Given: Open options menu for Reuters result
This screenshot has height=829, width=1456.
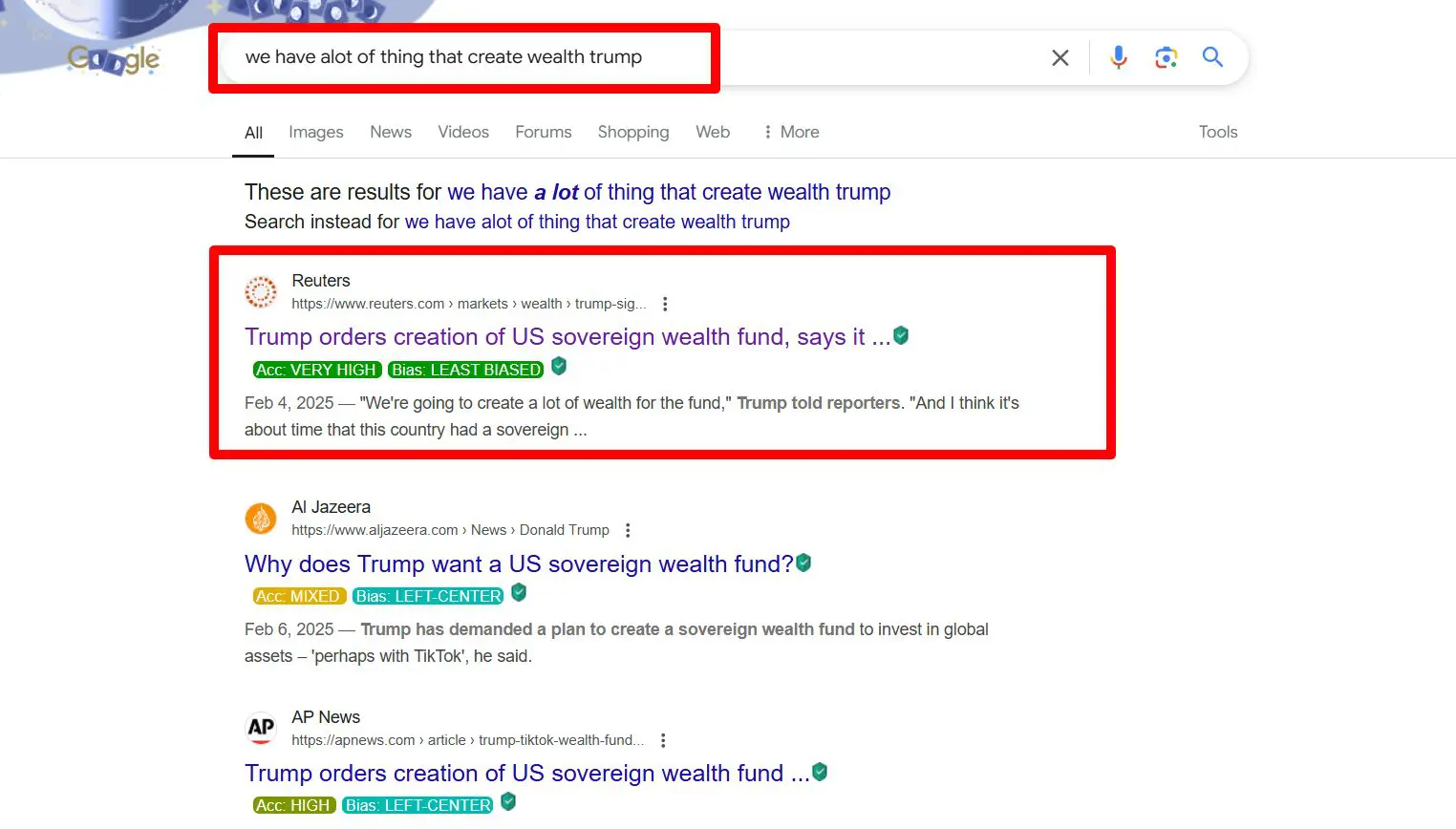Looking at the screenshot, I should coord(665,304).
